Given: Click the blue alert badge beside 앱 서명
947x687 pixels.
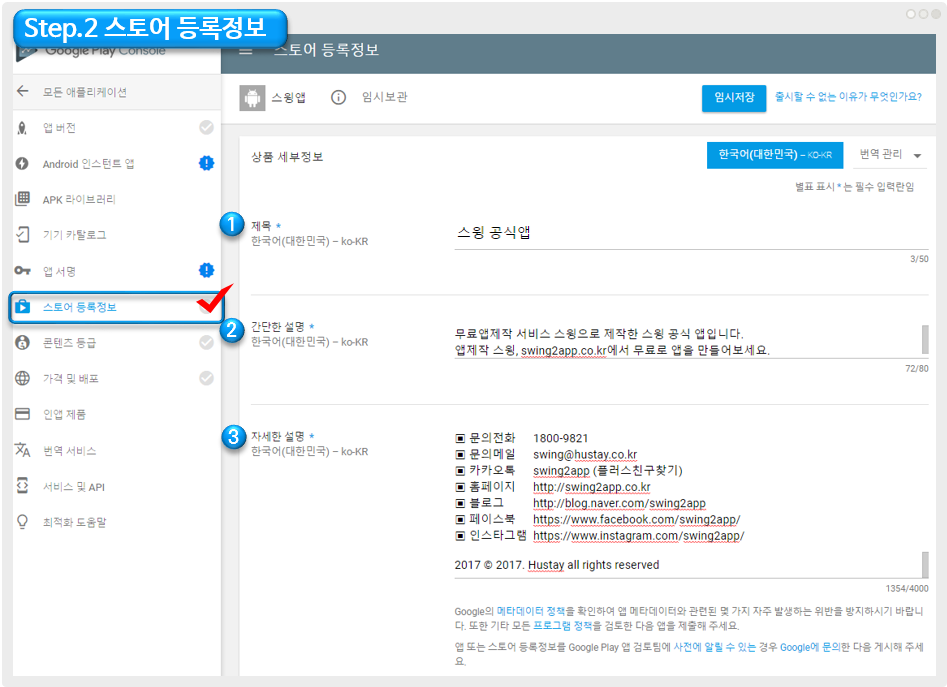Looking at the screenshot, I should tap(207, 270).
